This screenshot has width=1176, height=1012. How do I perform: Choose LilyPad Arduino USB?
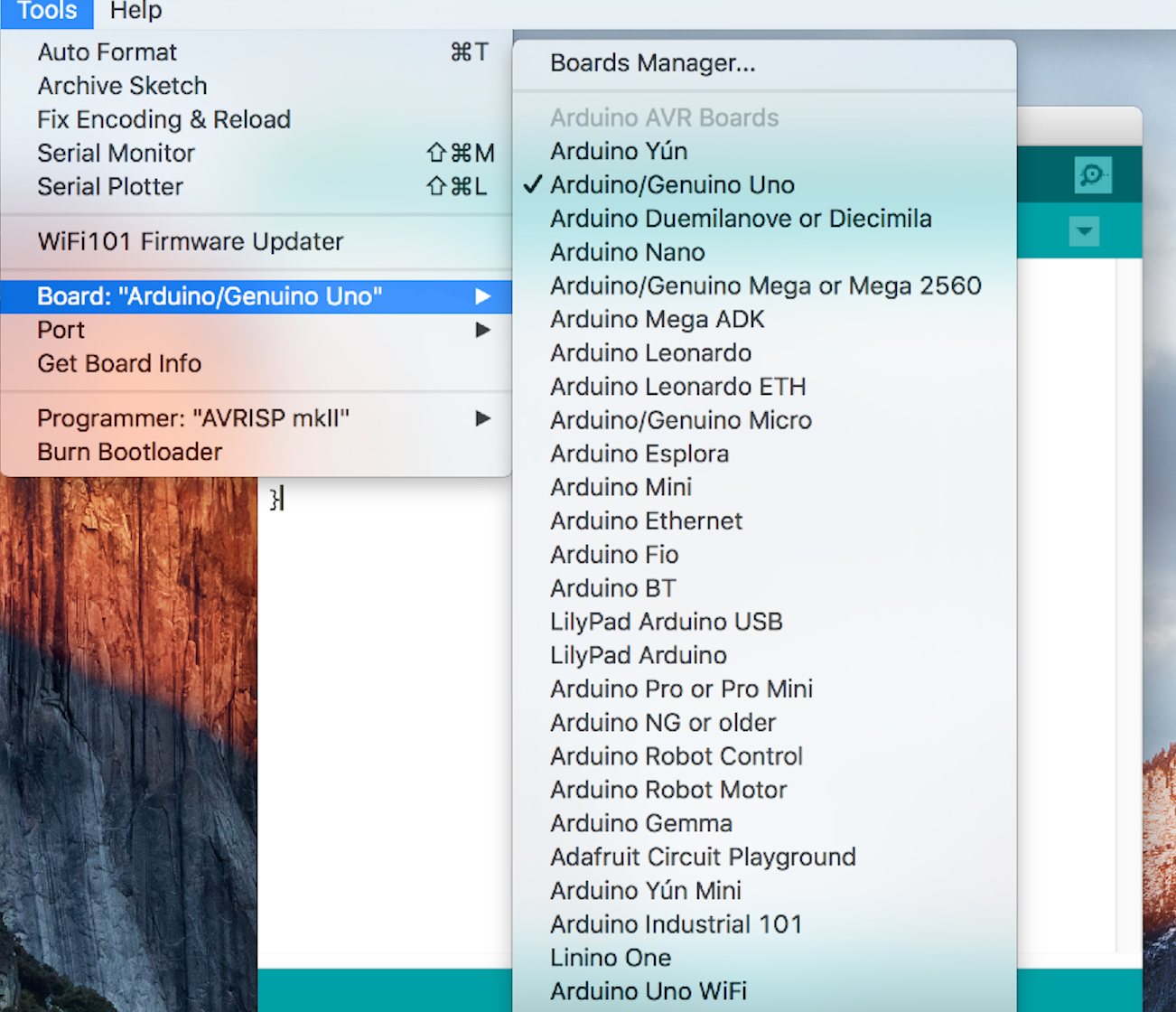764,622
